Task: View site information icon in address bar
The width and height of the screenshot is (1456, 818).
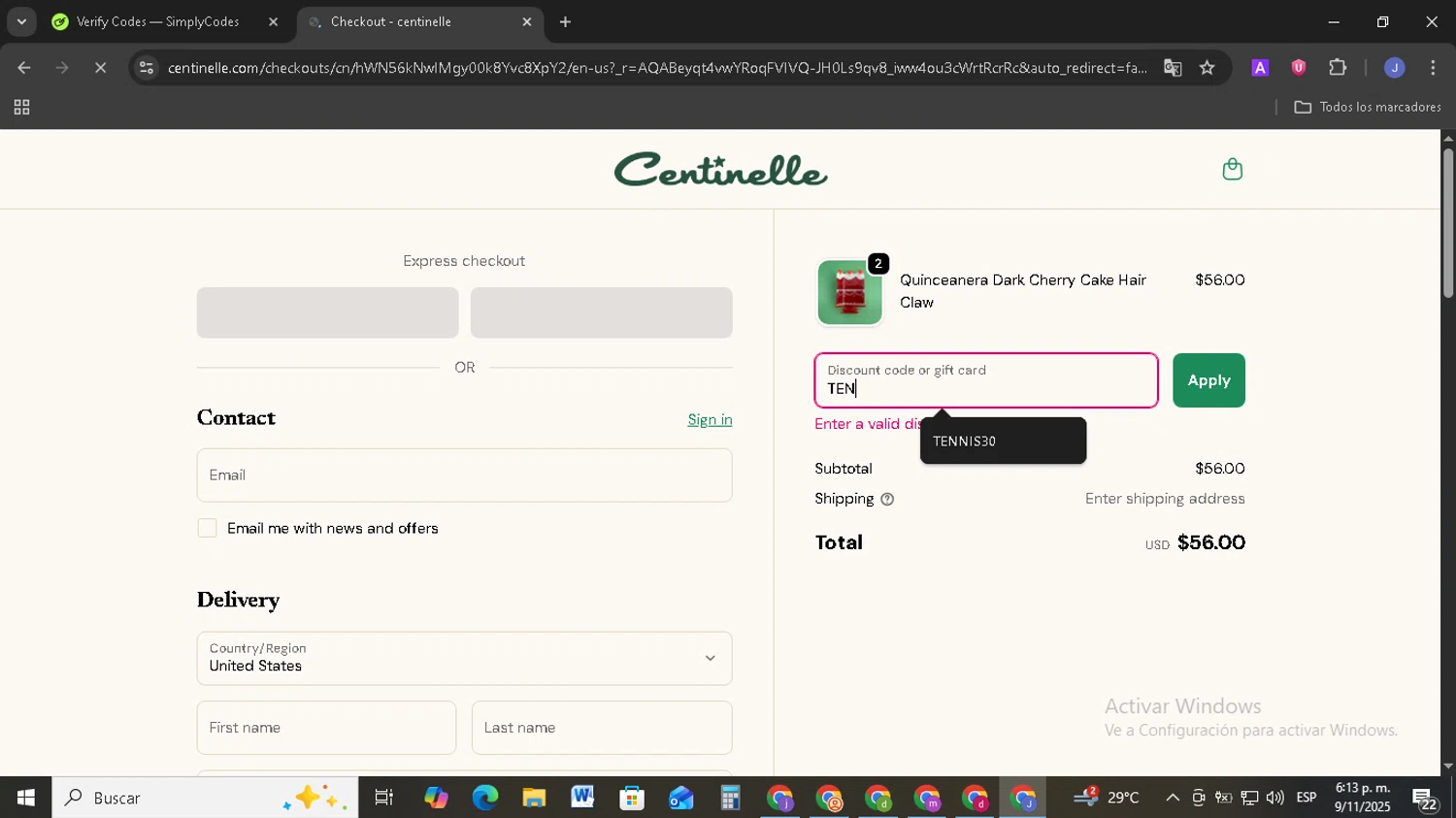Action: click(x=147, y=68)
